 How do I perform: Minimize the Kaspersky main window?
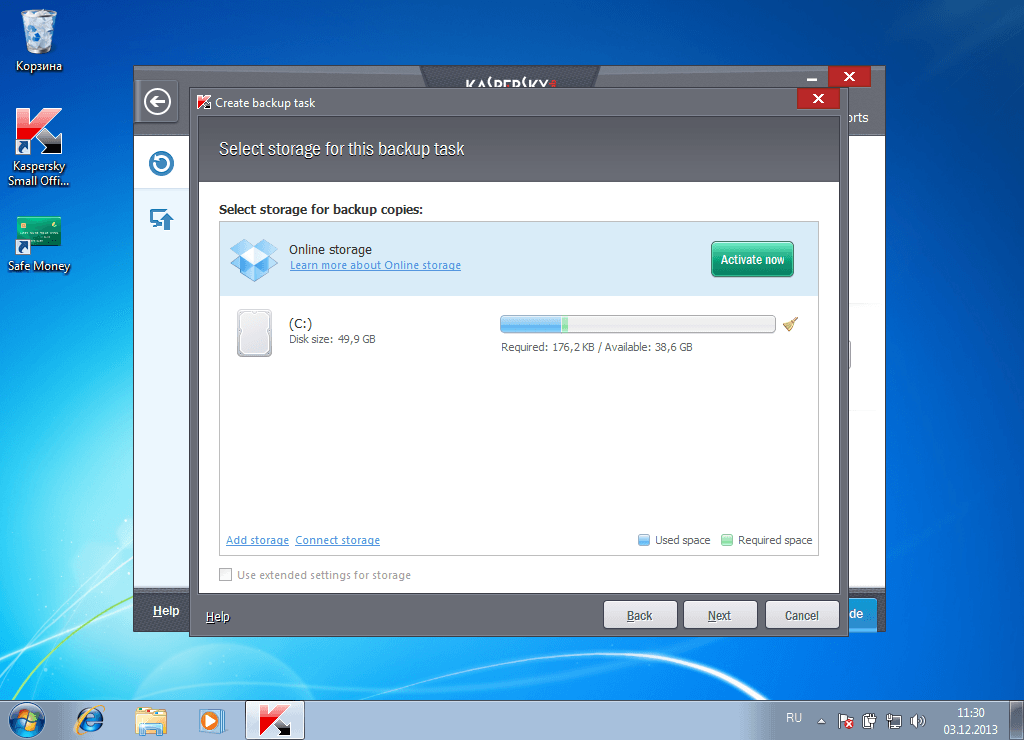point(812,78)
